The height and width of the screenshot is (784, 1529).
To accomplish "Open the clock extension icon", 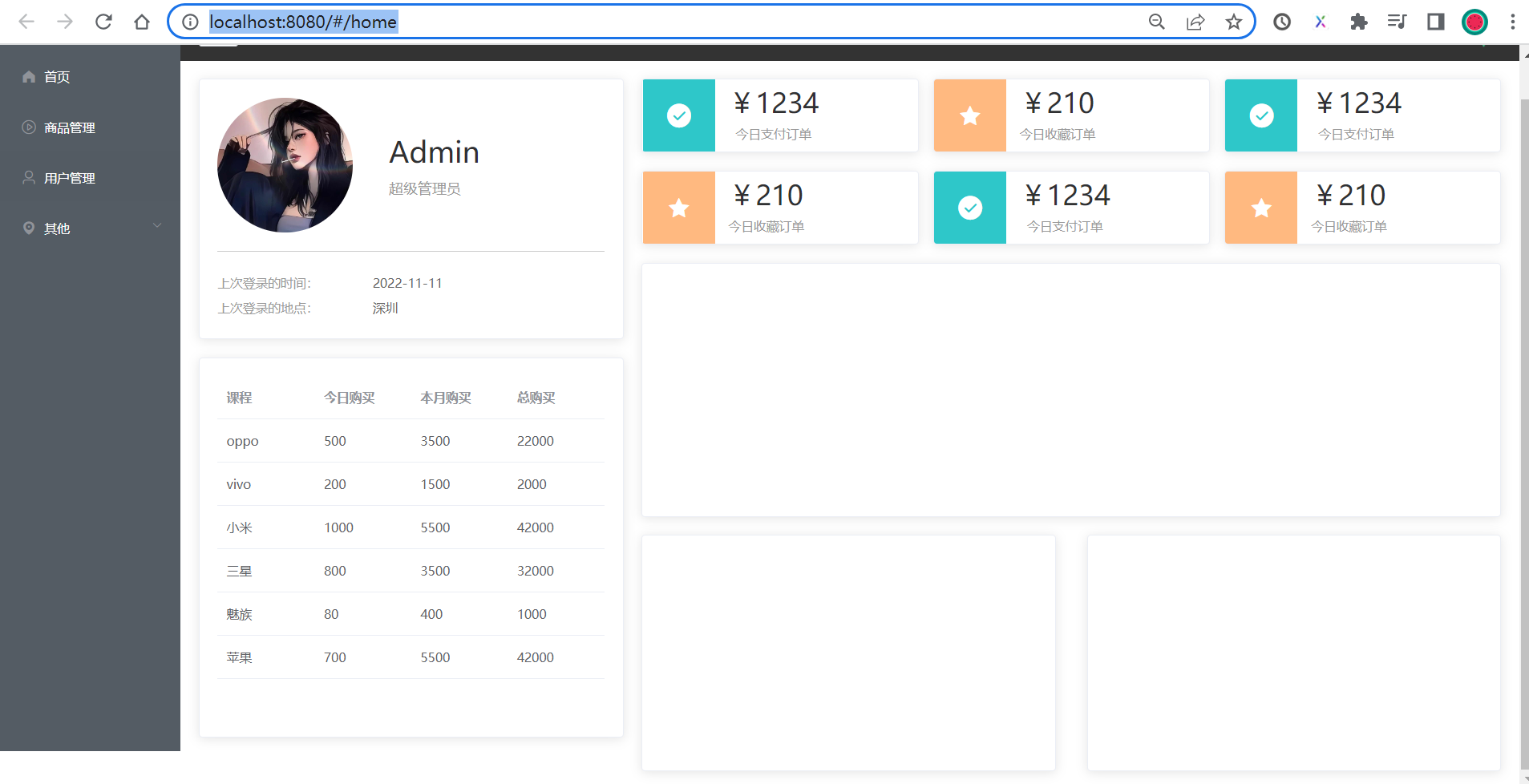I will point(1282,22).
